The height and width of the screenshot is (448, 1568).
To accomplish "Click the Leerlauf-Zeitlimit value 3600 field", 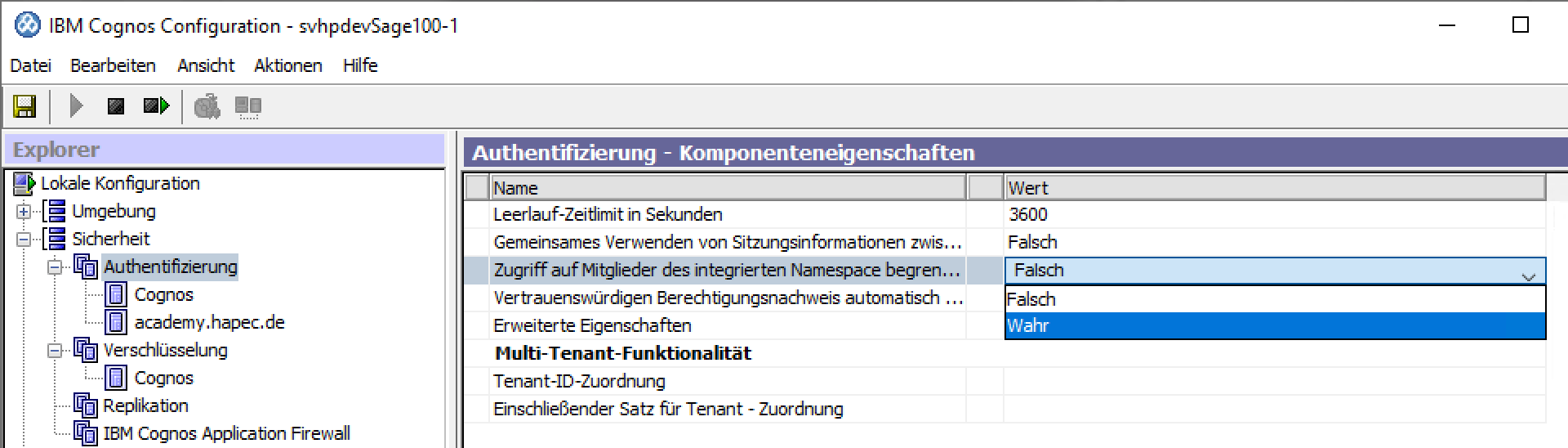I will coord(1274,214).
